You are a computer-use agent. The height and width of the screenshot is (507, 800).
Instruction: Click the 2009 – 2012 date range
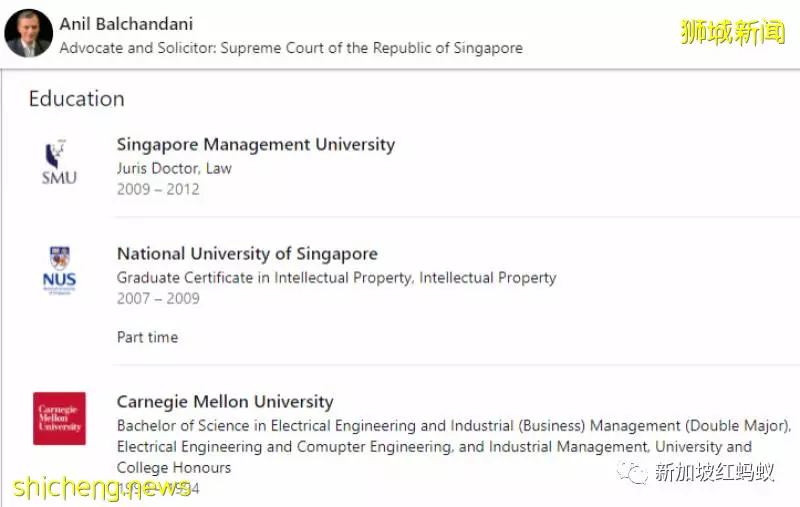point(158,189)
